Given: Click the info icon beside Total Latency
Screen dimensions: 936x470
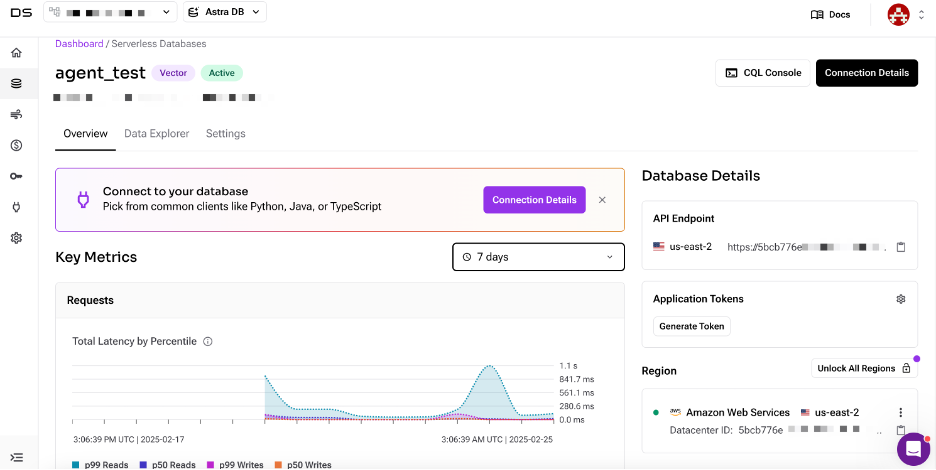Looking at the screenshot, I should coord(208,342).
